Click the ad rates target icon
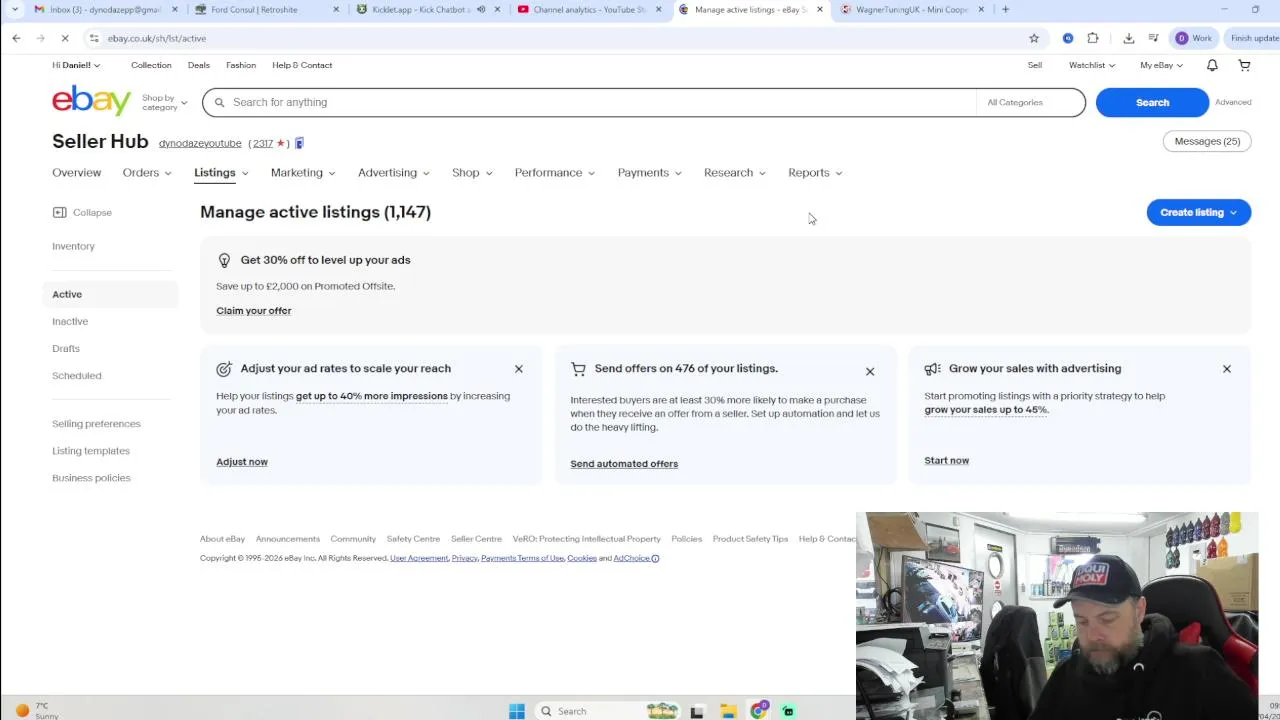The width and height of the screenshot is (1280, 720). tap(224, 369)
